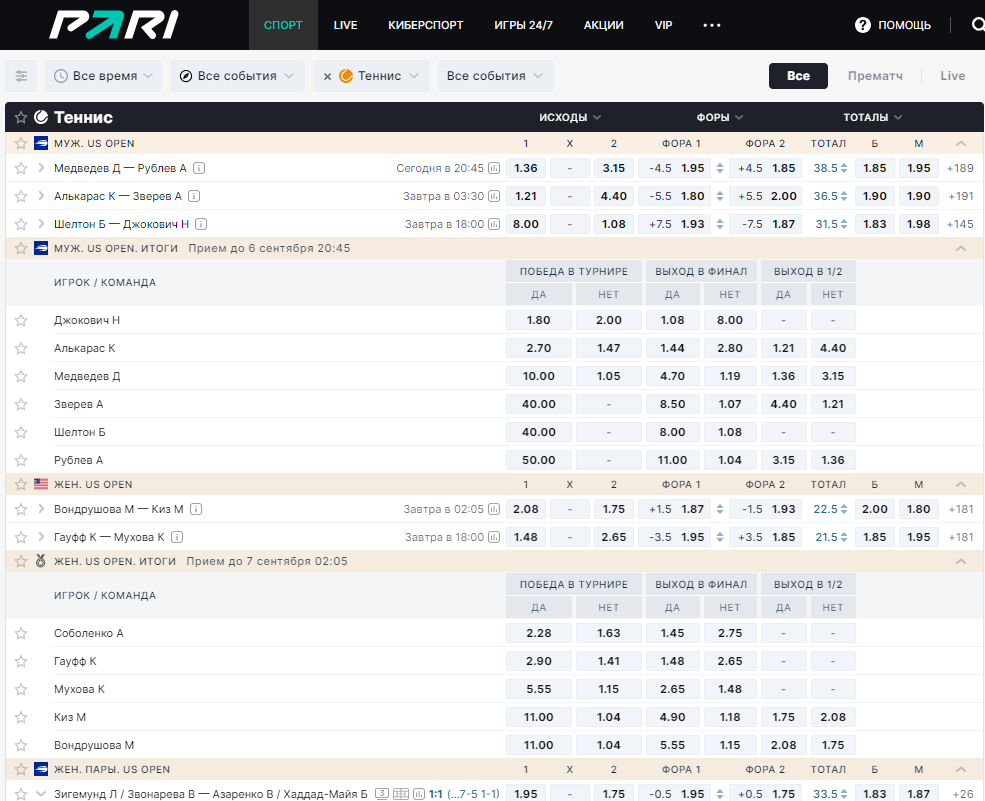Bet on Соболенко tournament win at 2.28
Screen dimensions: 985x801
point(539,633)
